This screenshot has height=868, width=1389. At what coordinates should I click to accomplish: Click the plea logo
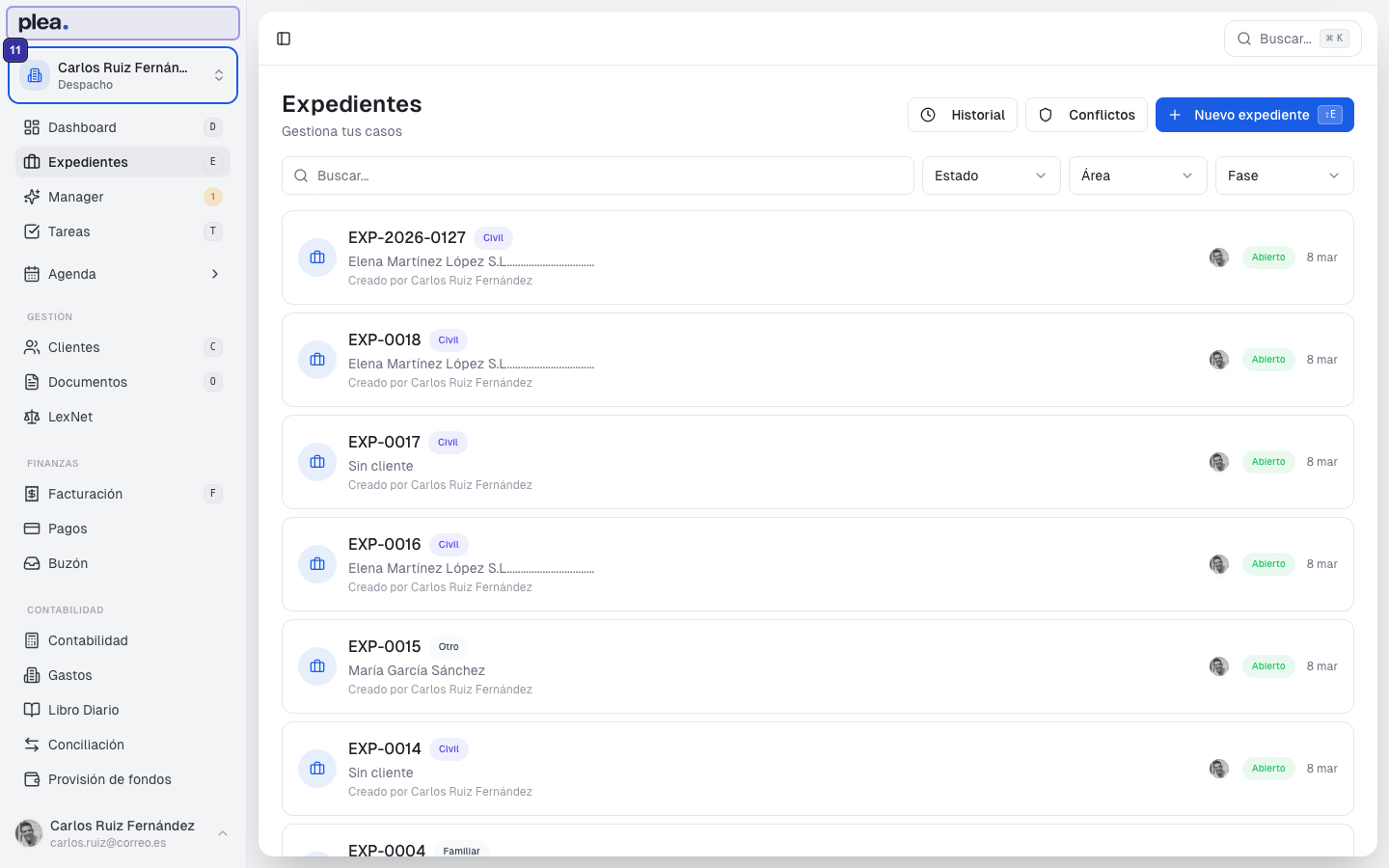click(43, 22)
